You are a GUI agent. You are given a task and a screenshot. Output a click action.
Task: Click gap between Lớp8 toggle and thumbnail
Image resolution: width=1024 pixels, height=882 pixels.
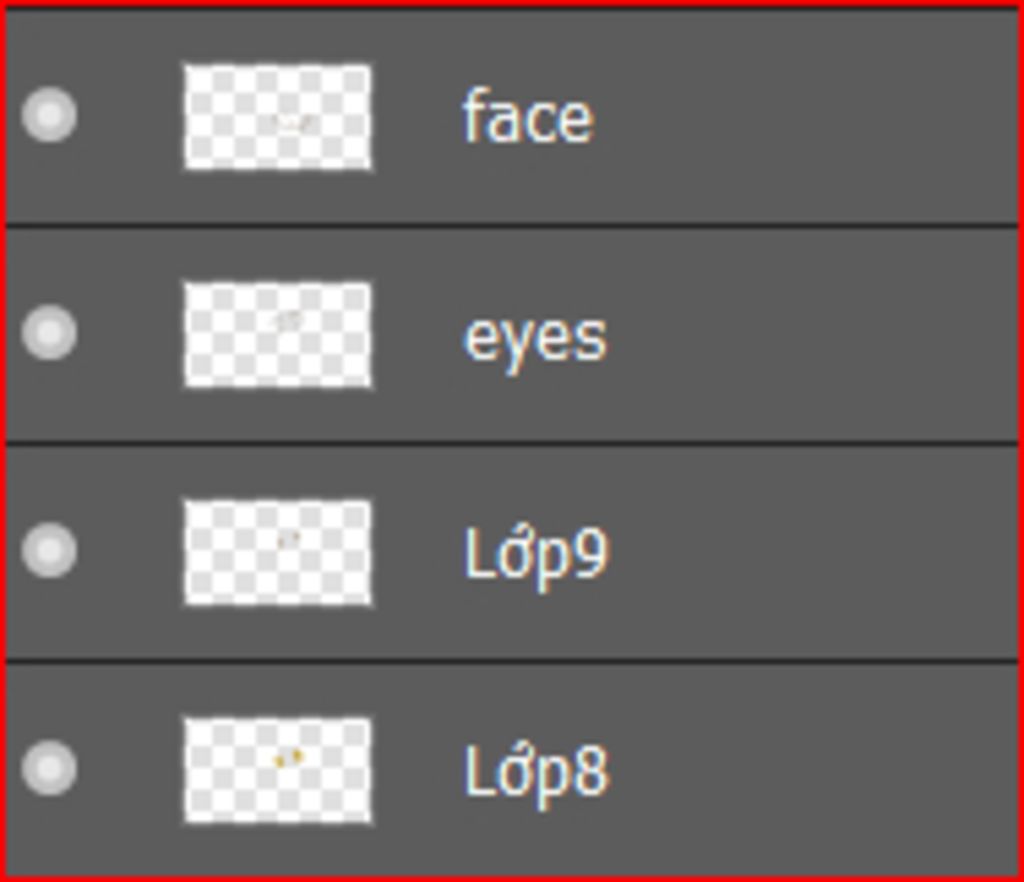point(131,770)
